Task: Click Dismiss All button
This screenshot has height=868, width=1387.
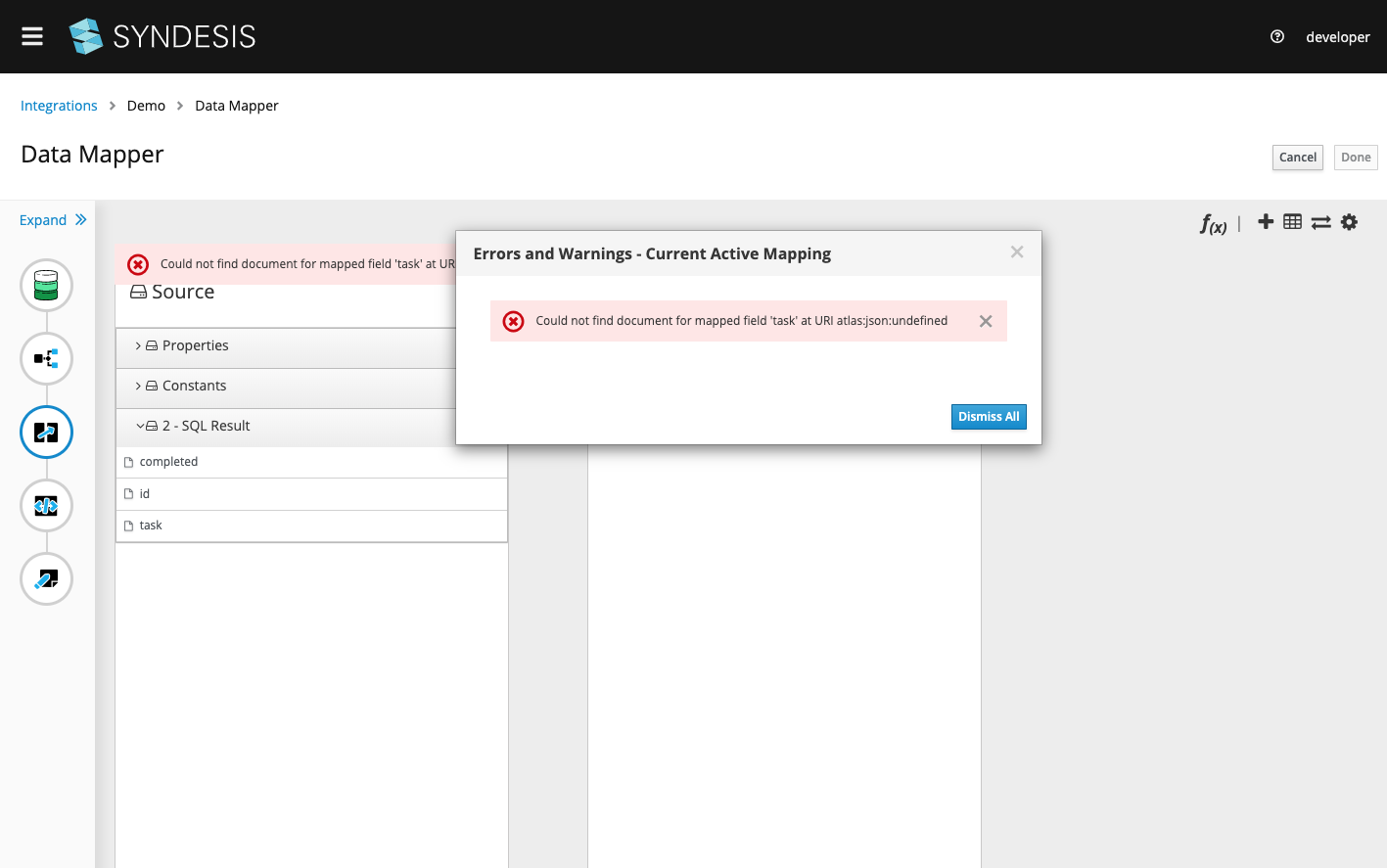Action: pyautogui.click(x=989, y=417)
